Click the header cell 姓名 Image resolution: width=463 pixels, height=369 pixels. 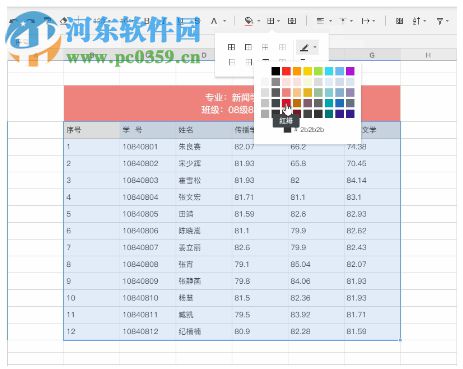pos(204,130)
